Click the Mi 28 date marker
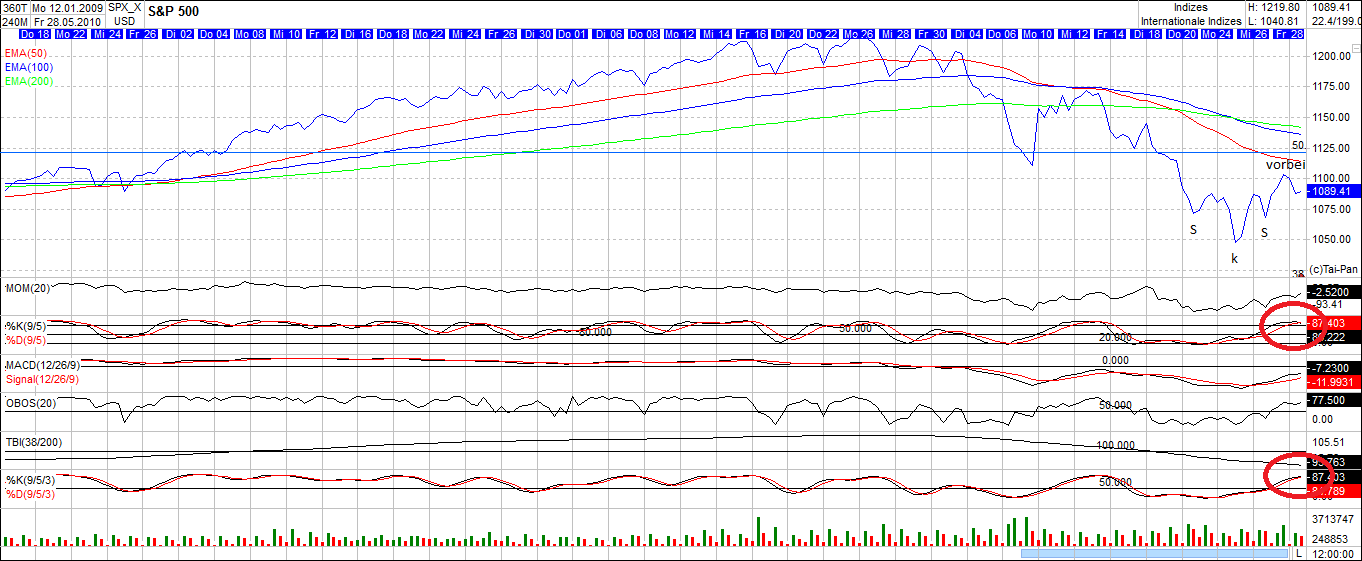Viewport: 1362px width, 561px height. (896, 34)
